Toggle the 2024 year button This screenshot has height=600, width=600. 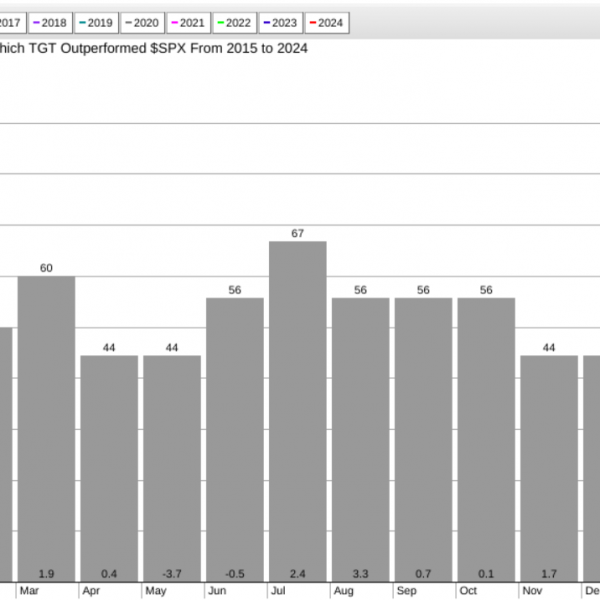[x=327, y=23]
